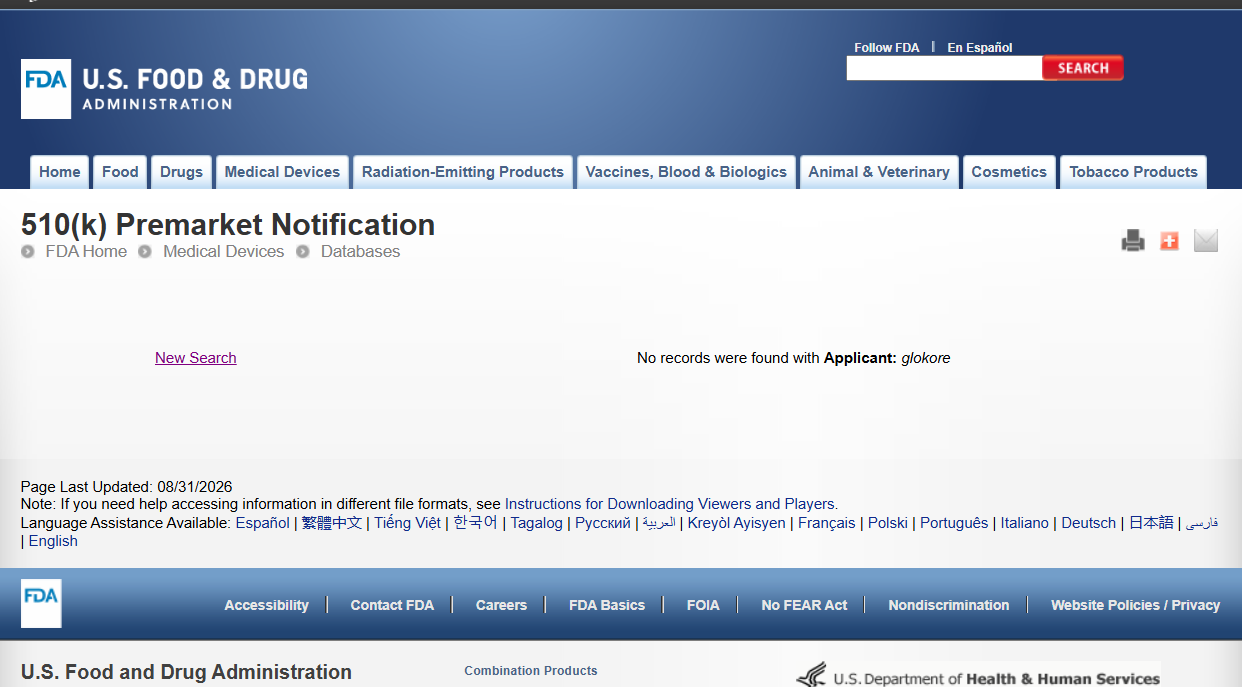Select Arabic language assistance link
The height and width of the screenshot is (687, 1242).
[x=659, y=523]
